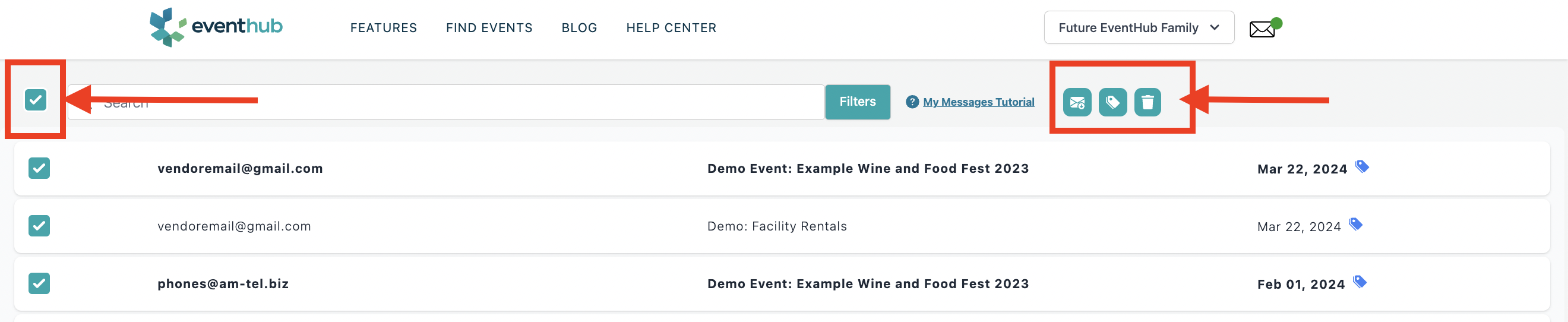
Task: Open the FEATURES menu
Action: click(x=384, y=28)
